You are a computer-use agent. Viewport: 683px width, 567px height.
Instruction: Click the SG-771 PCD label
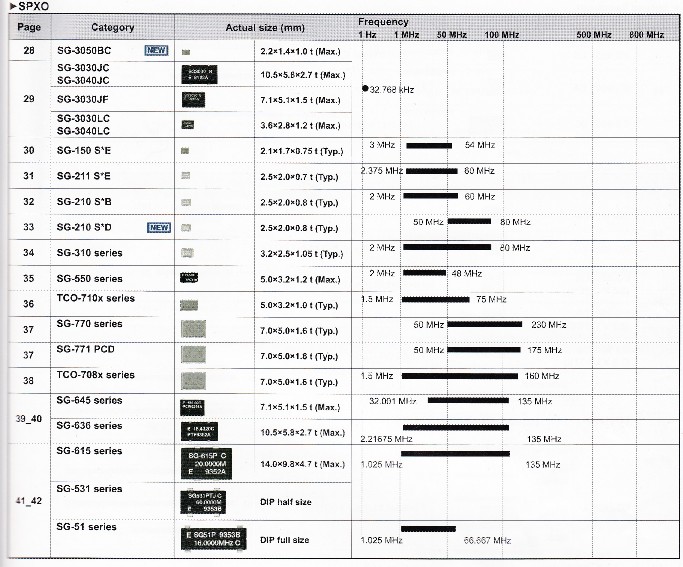[86, 349]
